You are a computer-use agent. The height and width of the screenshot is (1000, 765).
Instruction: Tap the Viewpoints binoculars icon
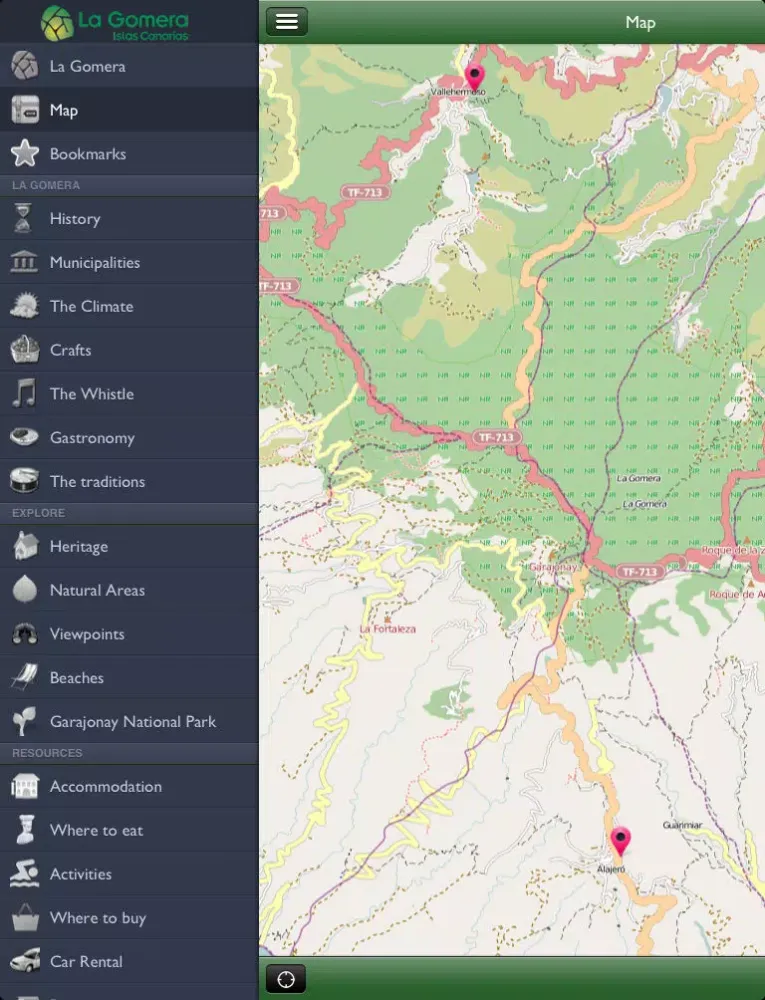(x=24, y=633)
